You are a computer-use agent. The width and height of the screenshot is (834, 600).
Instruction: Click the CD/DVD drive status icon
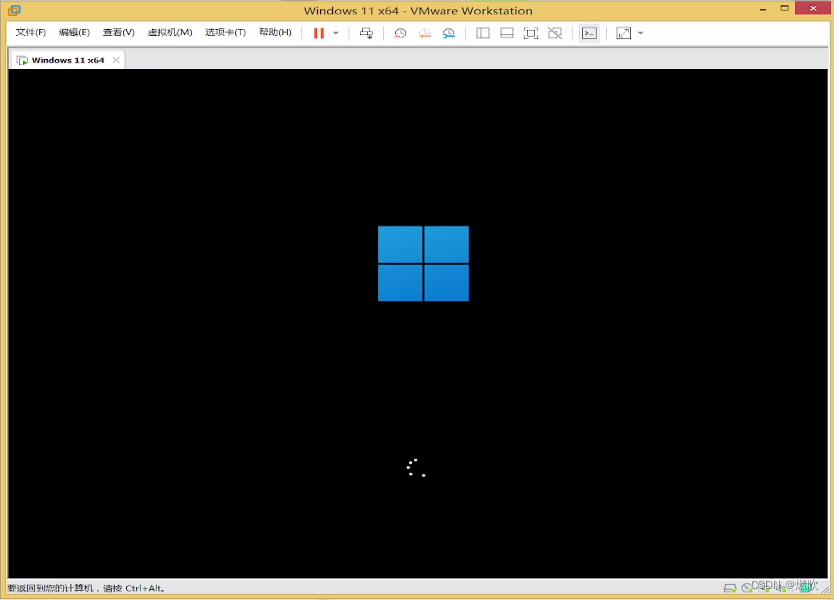(x=747, y=588)
